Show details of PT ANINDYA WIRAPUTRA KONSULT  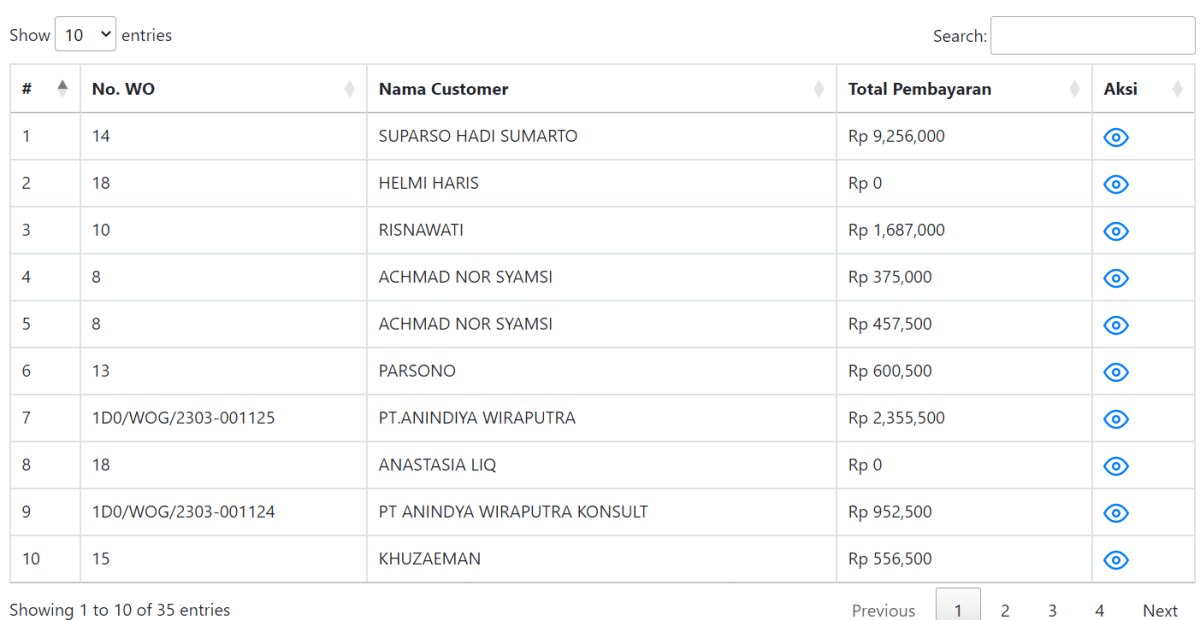click(x=1116, y=513)
